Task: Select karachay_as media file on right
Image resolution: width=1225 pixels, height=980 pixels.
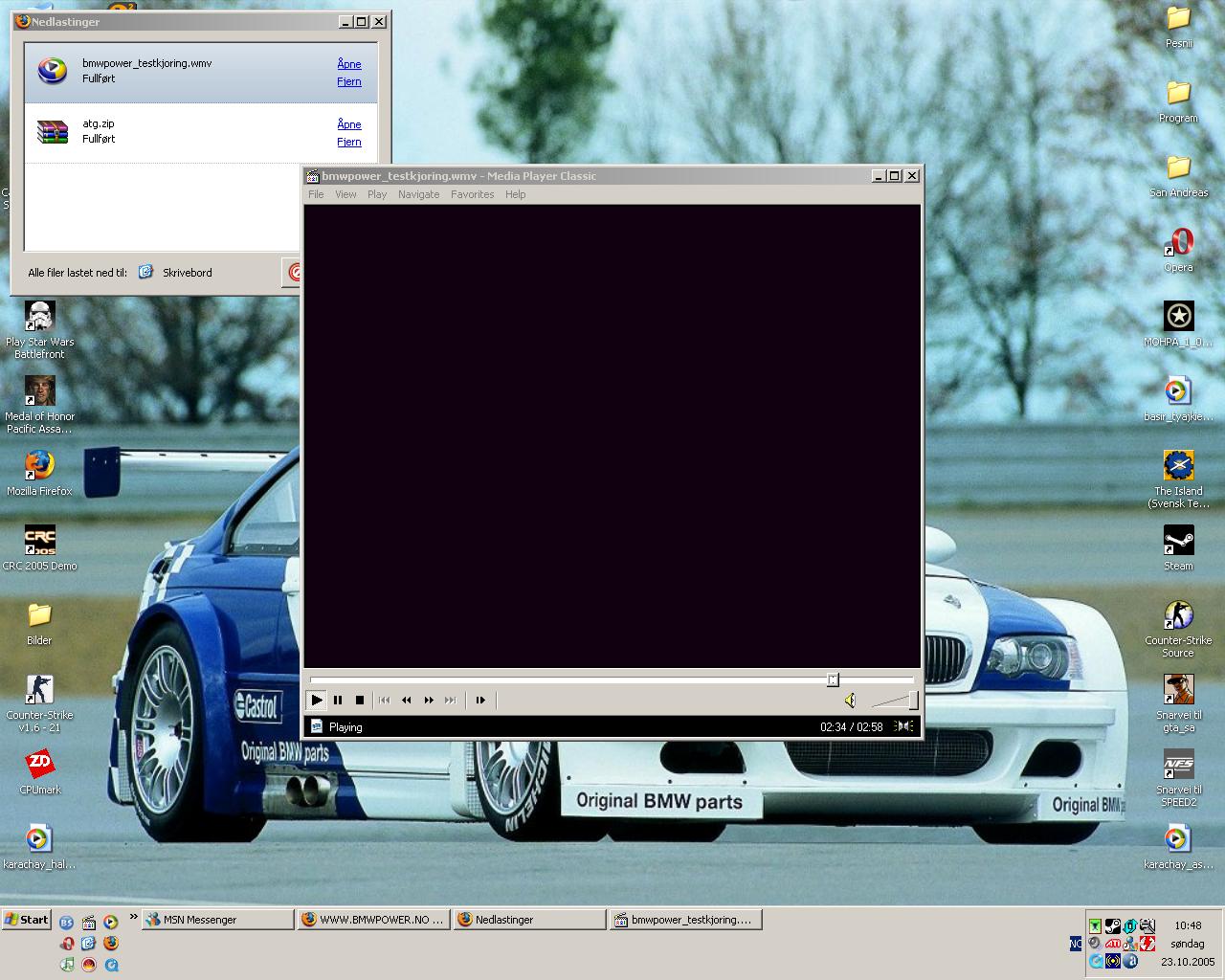Action: pos(1178,847)
